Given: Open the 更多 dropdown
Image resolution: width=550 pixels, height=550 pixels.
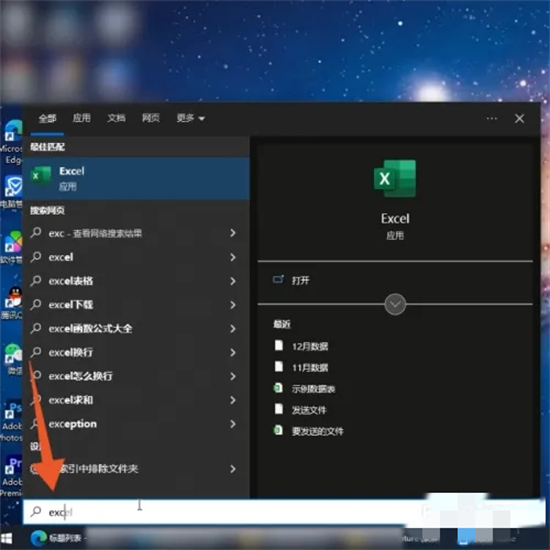Looking at the screenshot, I should (190, 118).
